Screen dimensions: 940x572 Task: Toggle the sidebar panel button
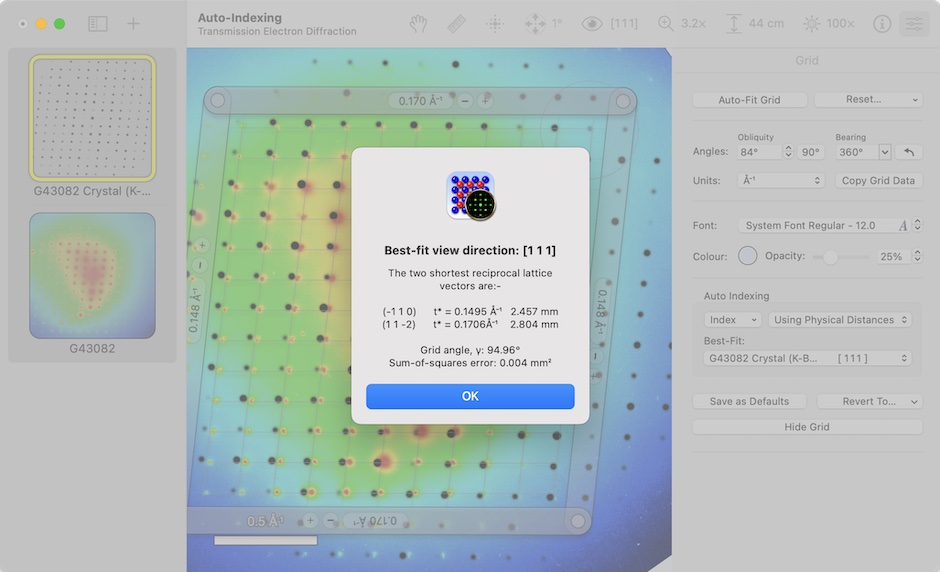(97, 24)
